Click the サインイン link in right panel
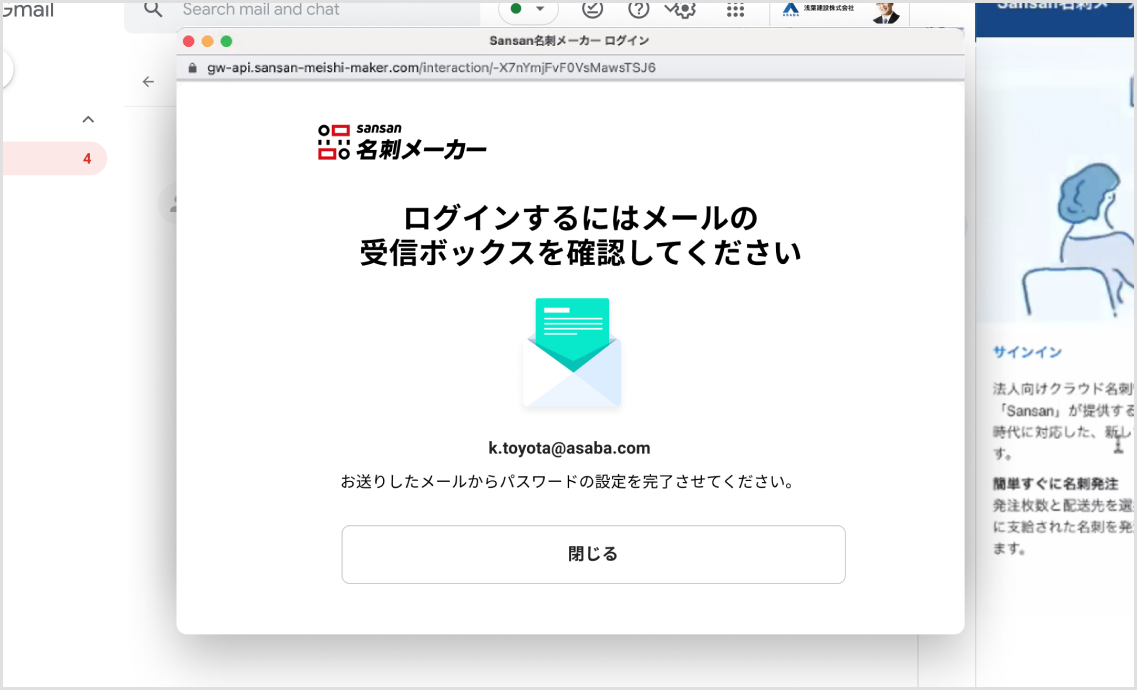The width and height of the screenshot is (1137, 690). pos(1028,352)
